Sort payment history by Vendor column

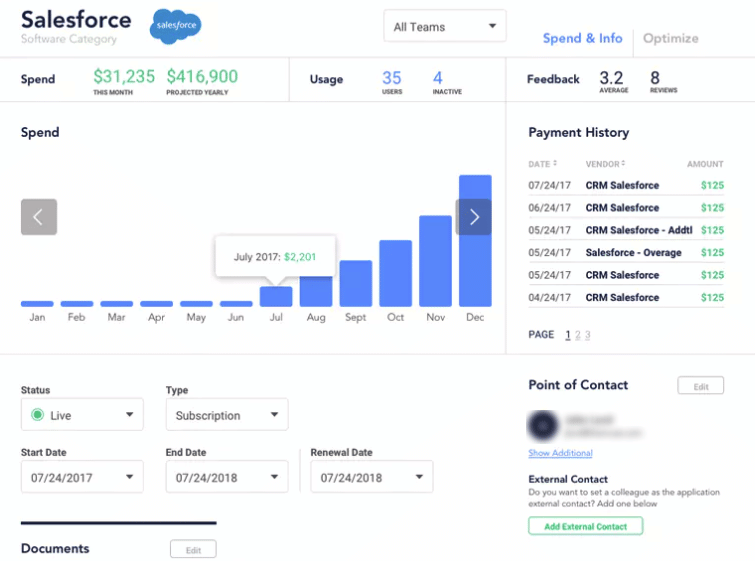605,164
